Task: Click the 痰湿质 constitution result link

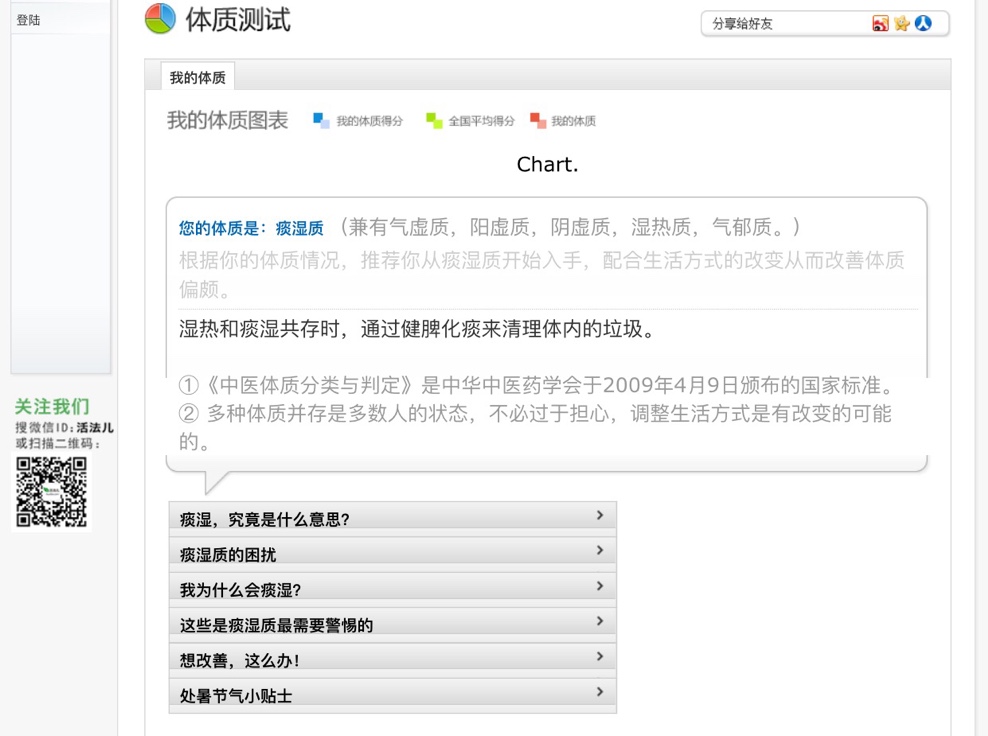Action: tap(300, 228)
